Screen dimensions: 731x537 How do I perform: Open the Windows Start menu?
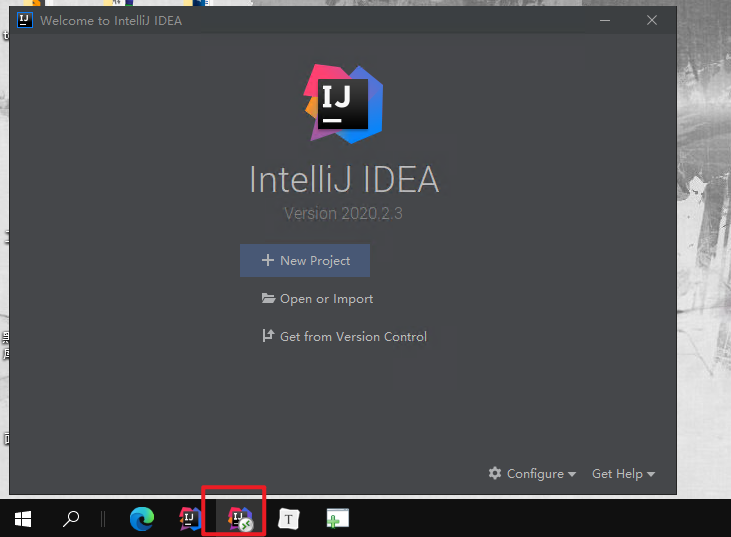23,518
